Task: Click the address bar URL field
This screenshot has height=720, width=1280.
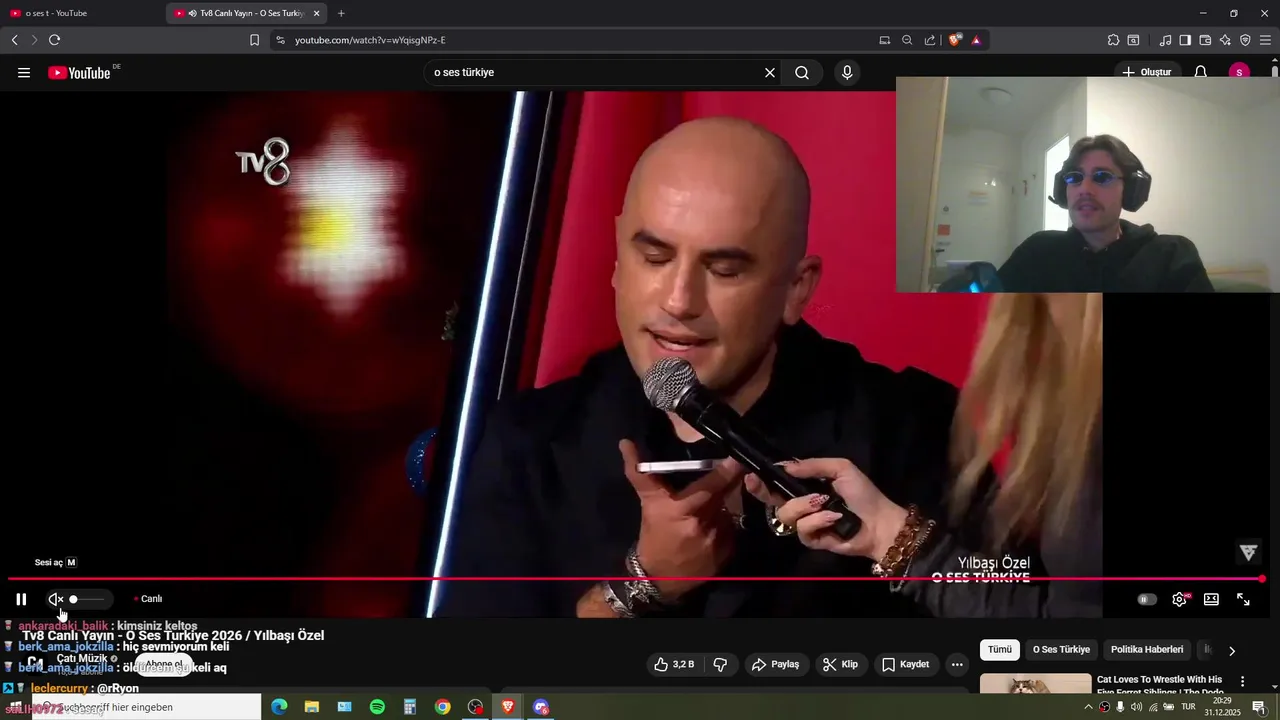Action: pyautogui.click(x=580, y=40)
